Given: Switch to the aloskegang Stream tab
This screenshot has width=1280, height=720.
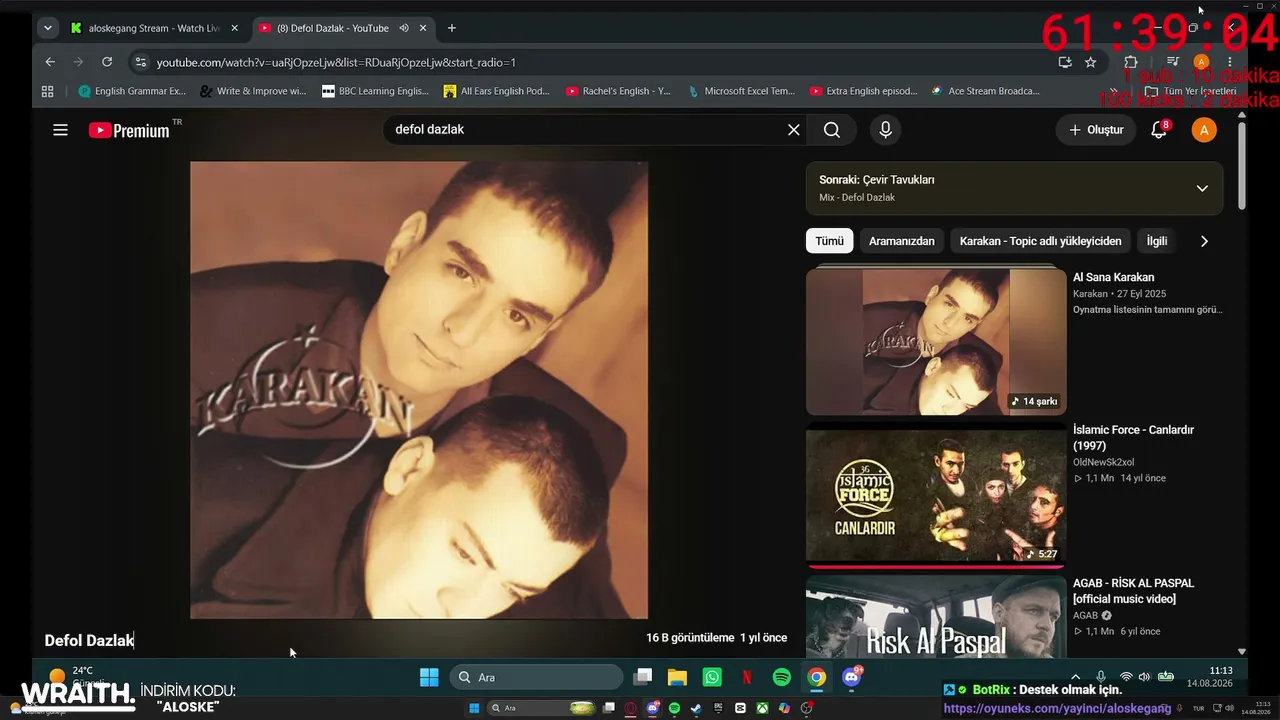Looking at the screenshot, I should point(155,28).
